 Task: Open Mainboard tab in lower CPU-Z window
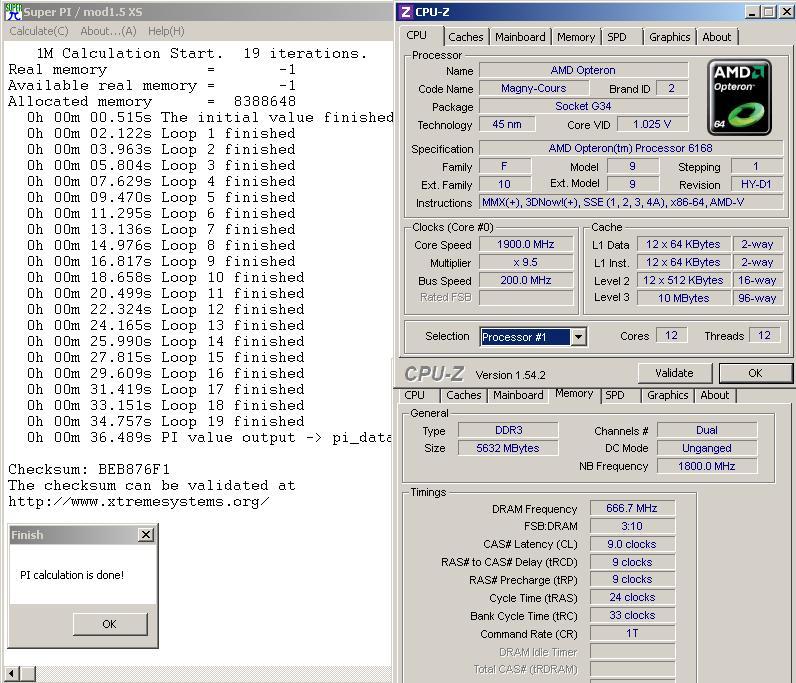pyautogui.click(x=518, y=395)
